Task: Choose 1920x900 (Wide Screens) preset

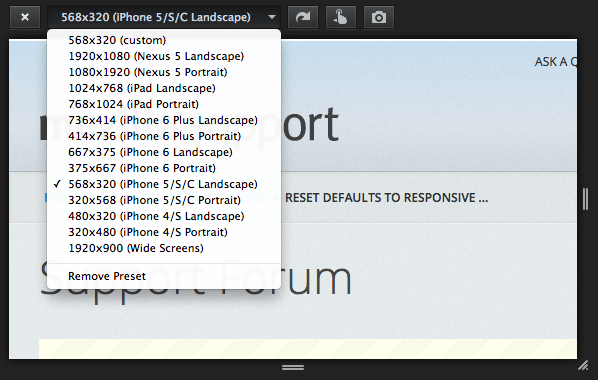Action: tap(164, 248)
